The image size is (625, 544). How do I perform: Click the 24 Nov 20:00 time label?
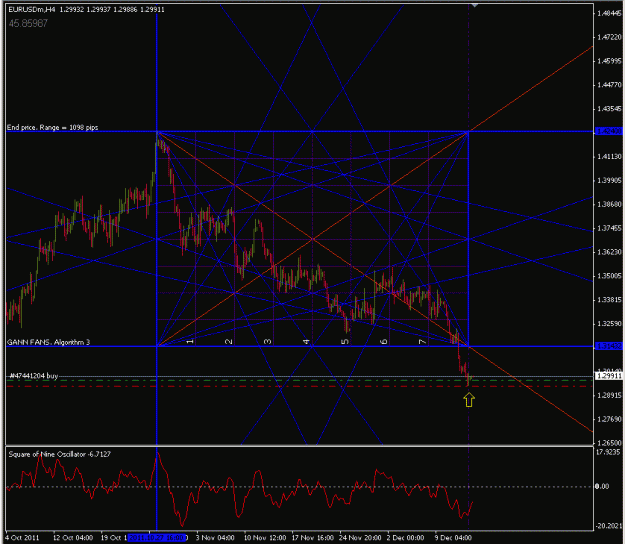point(360,538)
